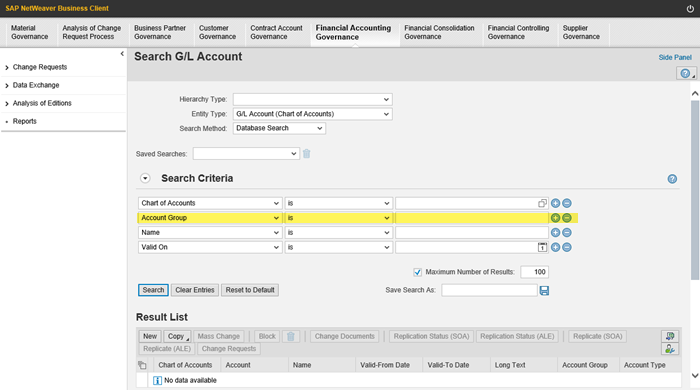Screen dimensions: 700x390
Task: Open the Entity Type dropdown
Action: click(x=386, y=114)
